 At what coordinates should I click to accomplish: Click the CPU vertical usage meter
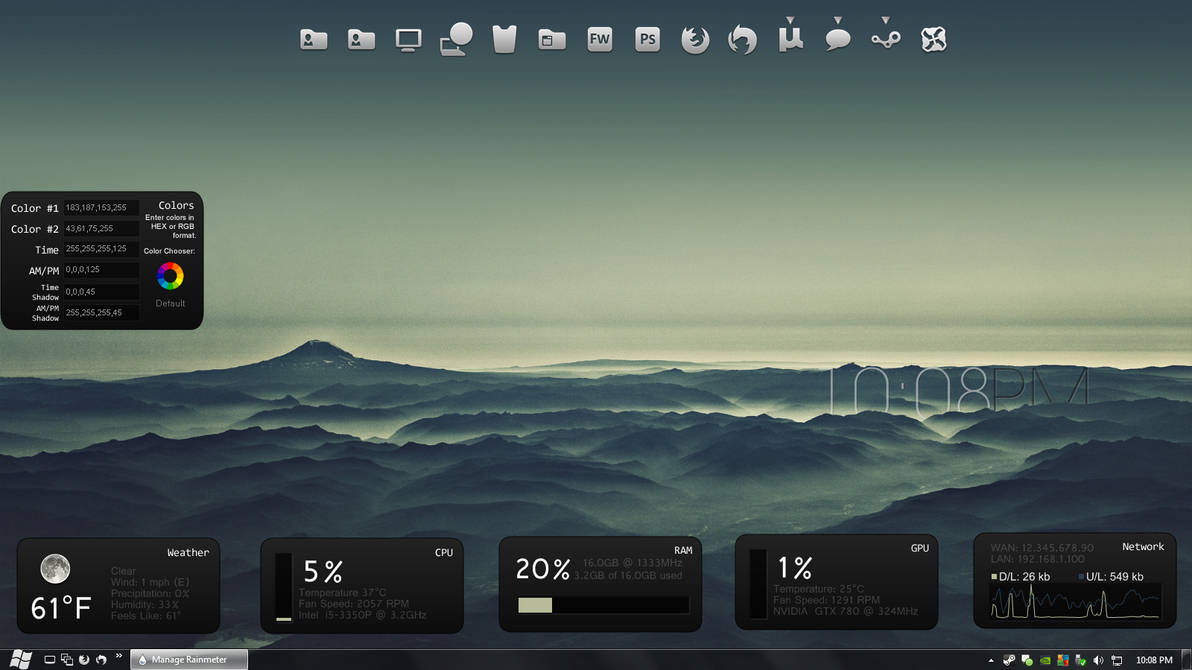click(284, 587)
